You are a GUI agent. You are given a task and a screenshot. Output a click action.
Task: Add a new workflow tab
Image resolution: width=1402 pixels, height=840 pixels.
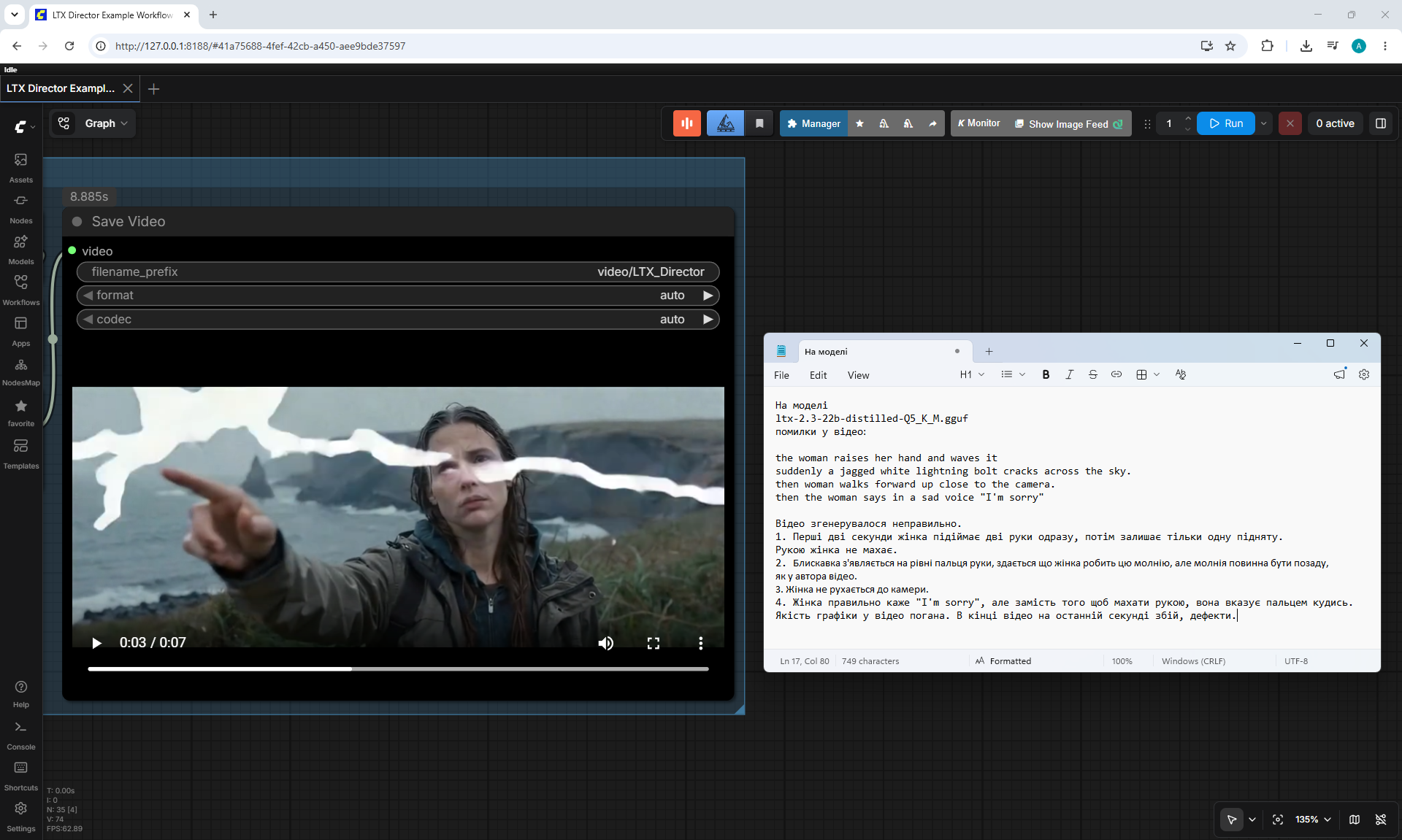tap(153, 89)
